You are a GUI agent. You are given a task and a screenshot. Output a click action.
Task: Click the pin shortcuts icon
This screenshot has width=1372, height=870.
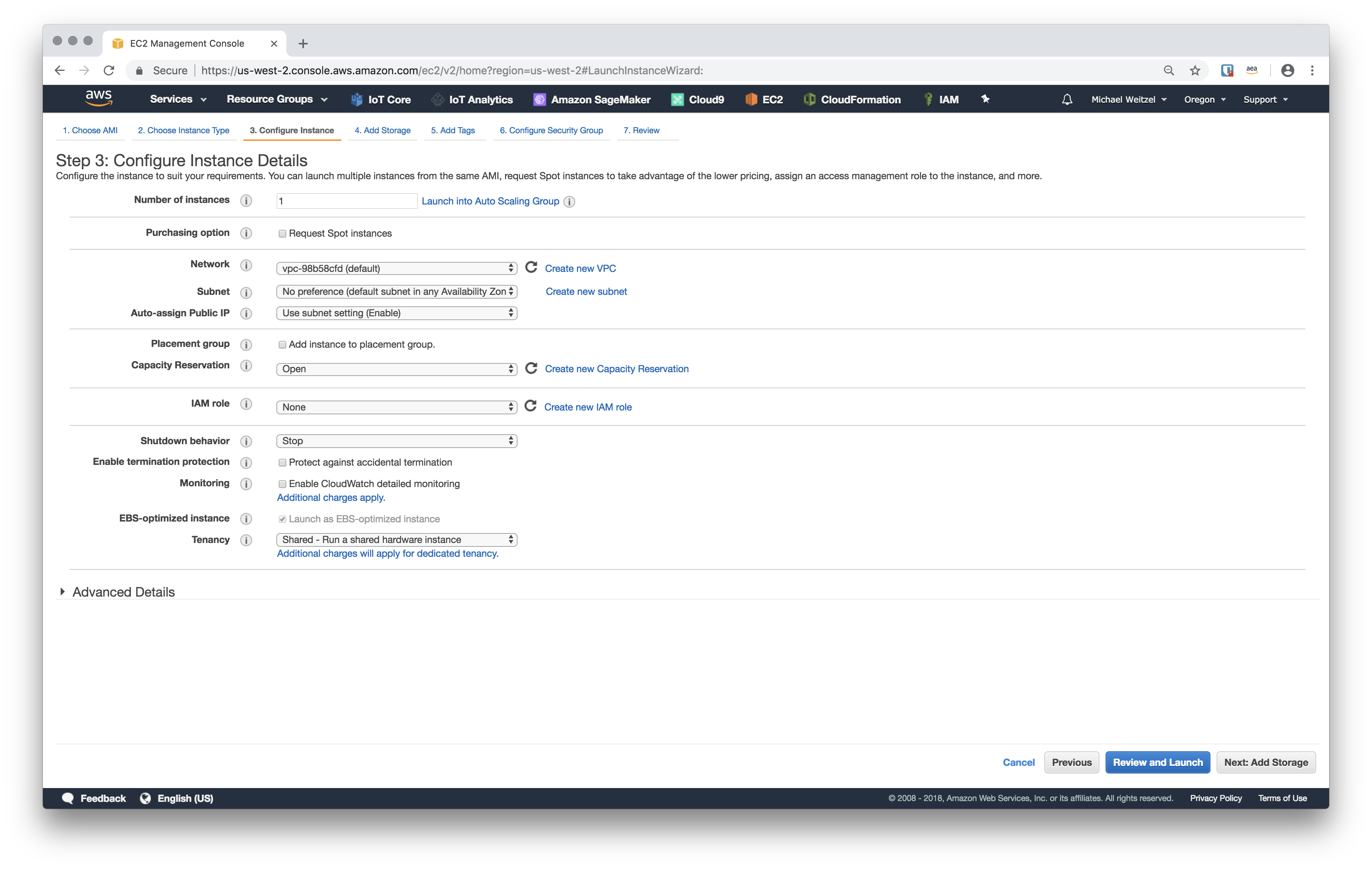coord(985,99)
